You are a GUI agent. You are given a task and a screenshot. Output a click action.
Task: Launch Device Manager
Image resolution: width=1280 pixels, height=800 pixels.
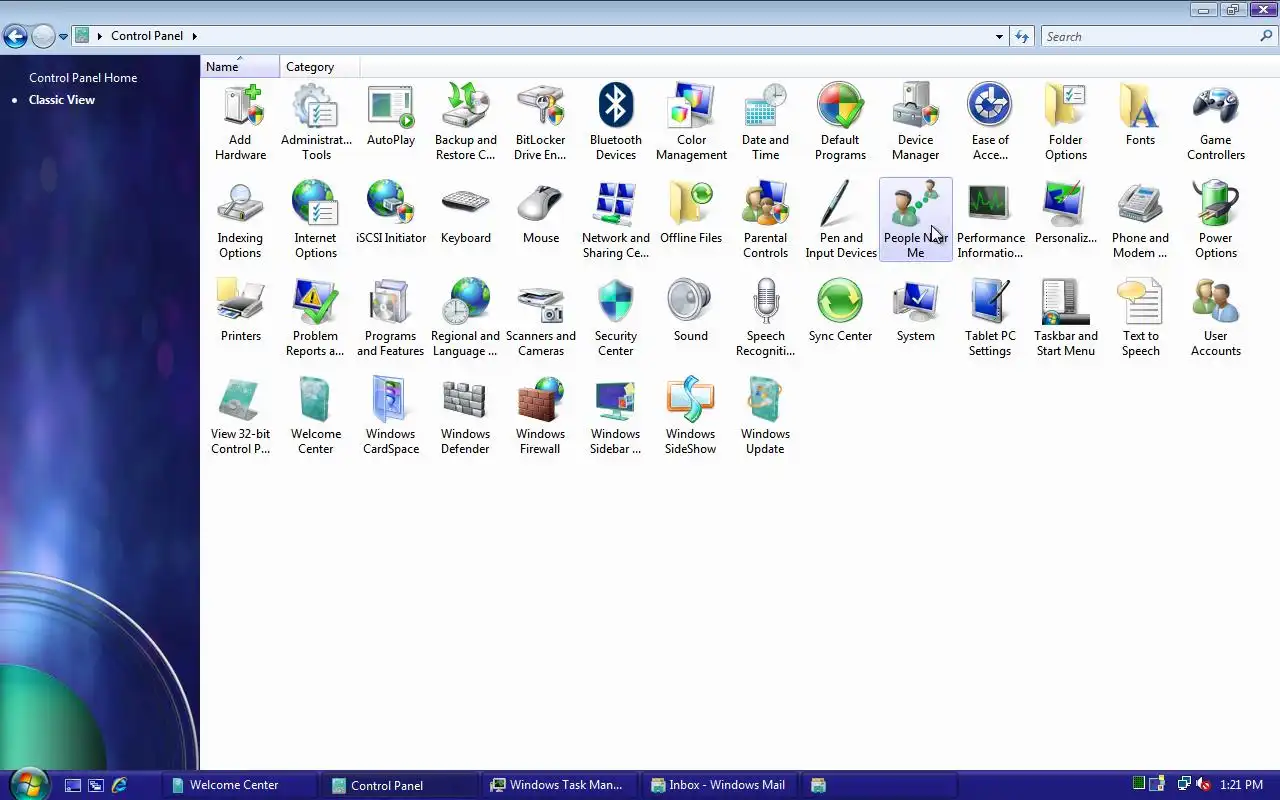(x=916, y=123)
